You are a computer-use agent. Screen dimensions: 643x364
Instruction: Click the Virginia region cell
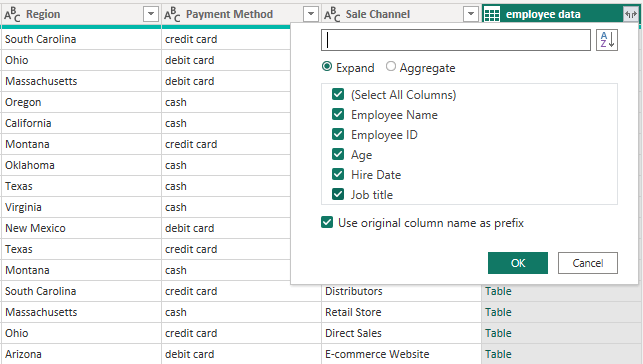coord(81,207)
